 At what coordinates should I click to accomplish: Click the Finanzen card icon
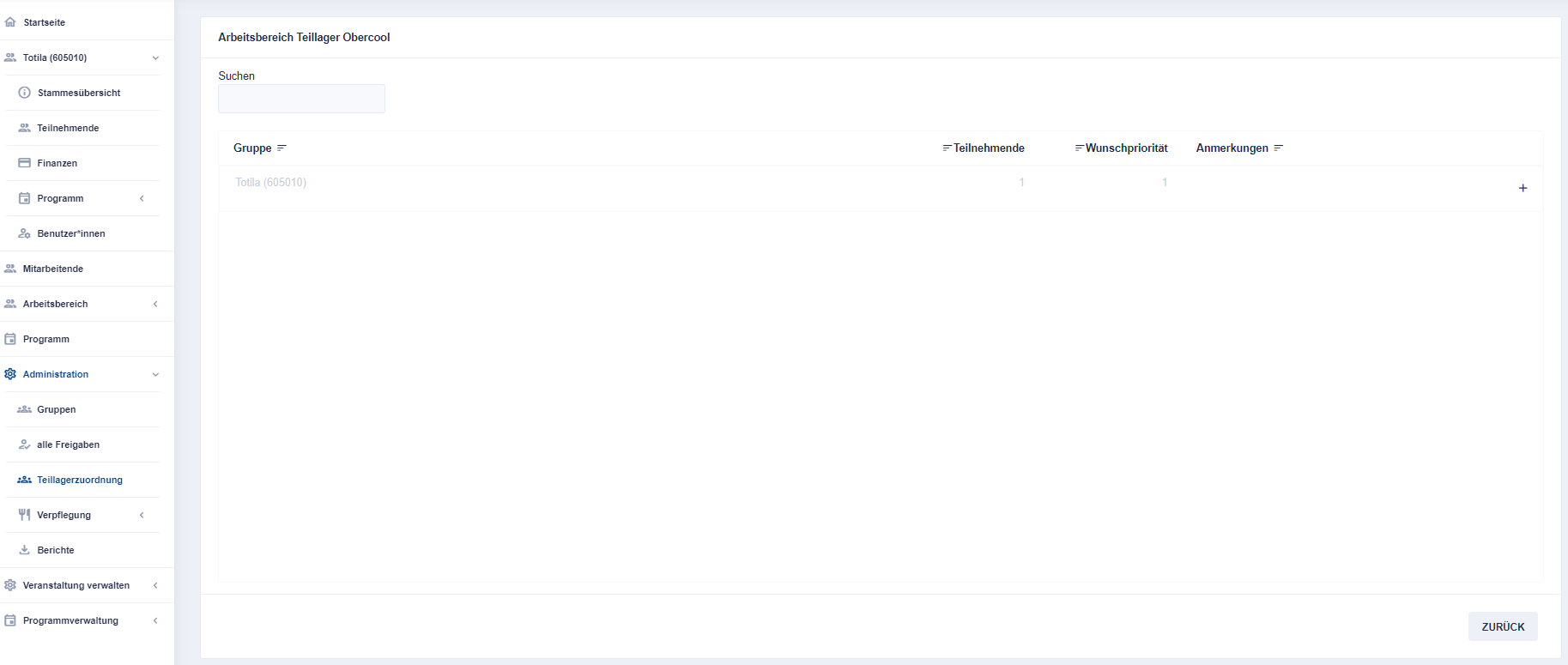coord(25,163)
